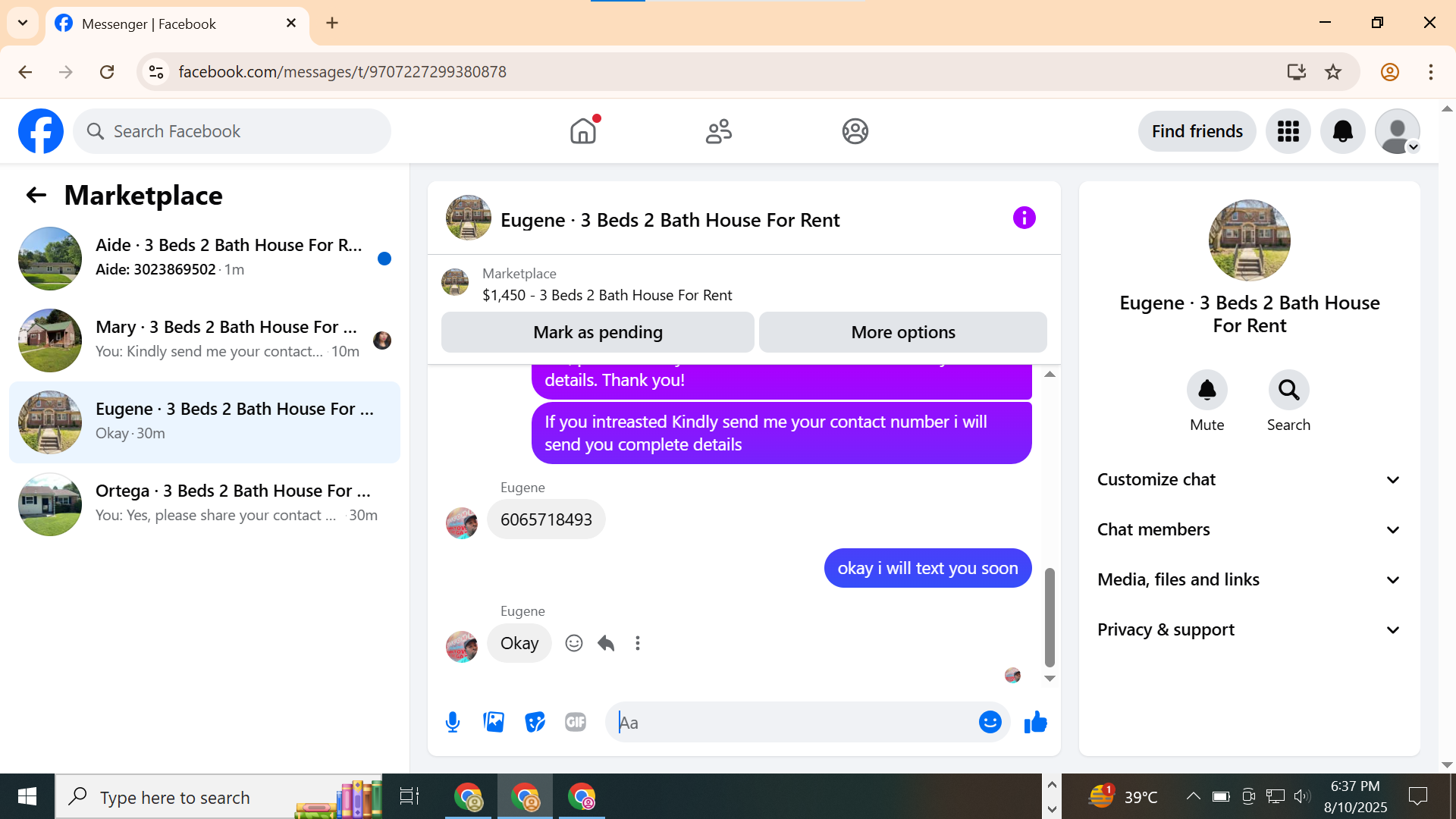Screen dimensions: 1456x819
Task: Expand the Chat members section
Action: point(1249,529)
